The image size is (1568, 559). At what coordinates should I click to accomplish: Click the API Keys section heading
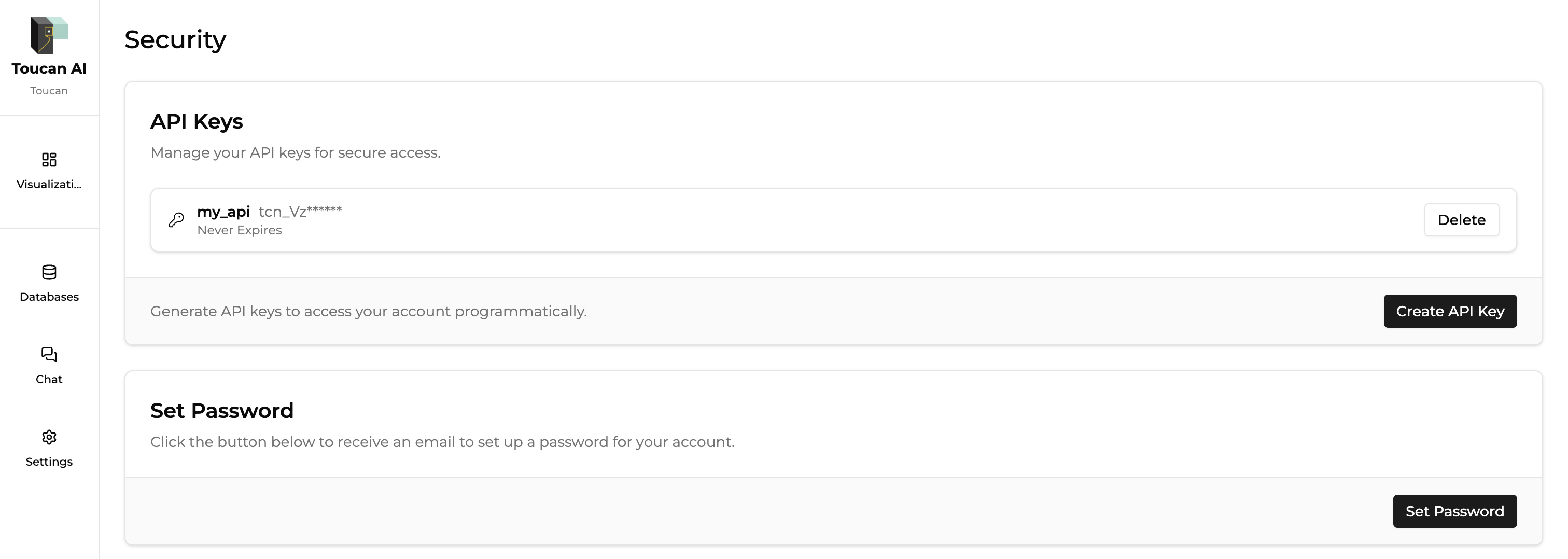click(x=196, y=121)
